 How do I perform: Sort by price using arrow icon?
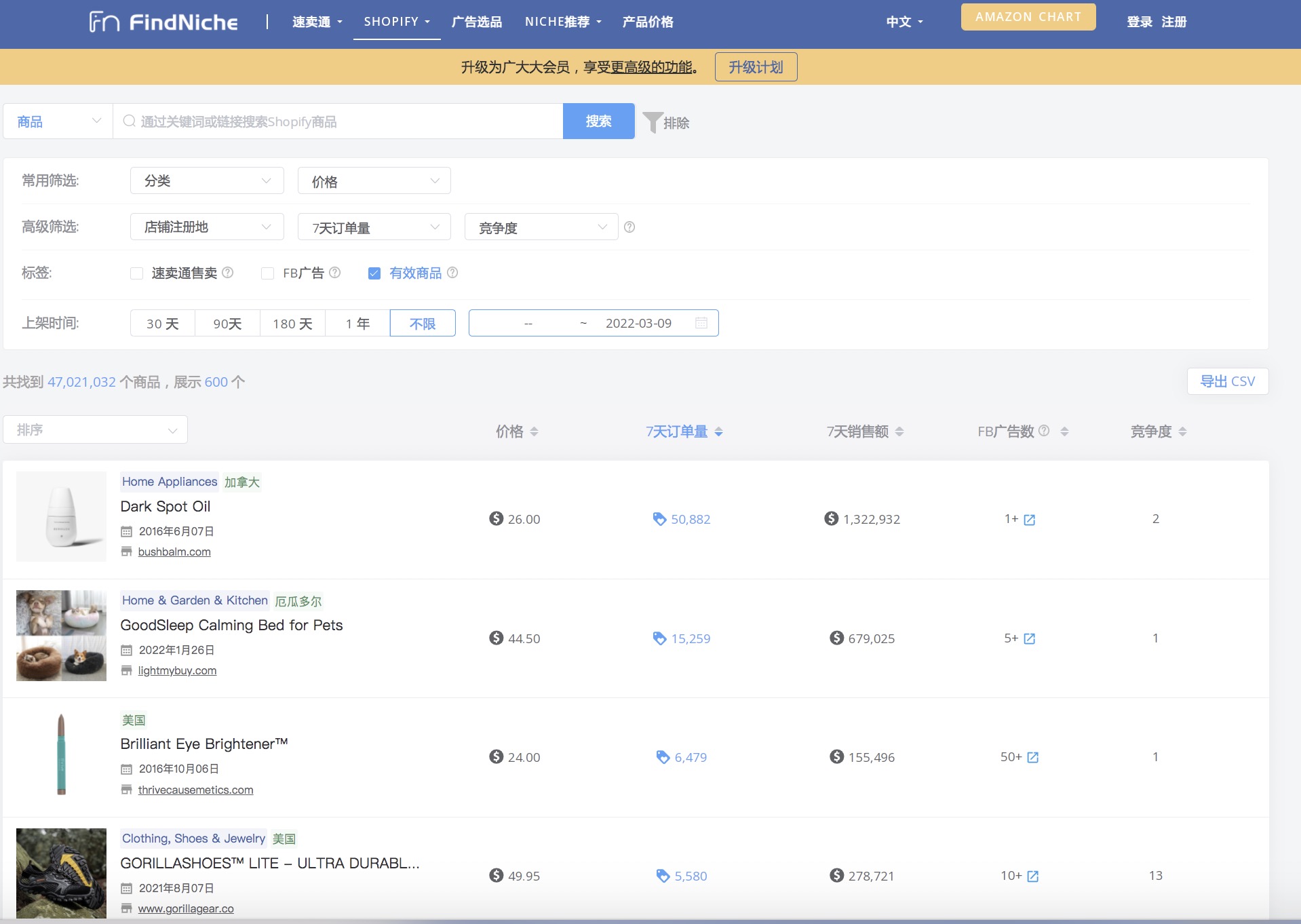coord(534,431)
